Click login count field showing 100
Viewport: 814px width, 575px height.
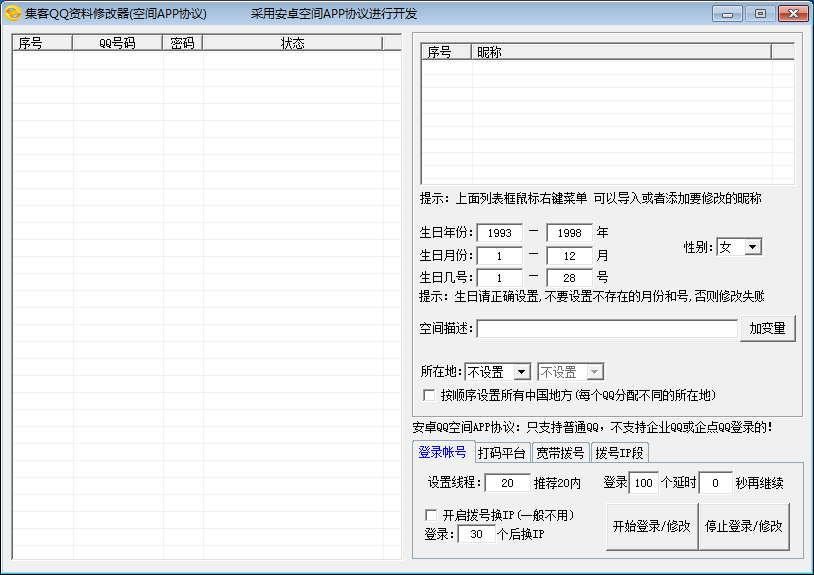pyautogui.click(x=644, y=483)
